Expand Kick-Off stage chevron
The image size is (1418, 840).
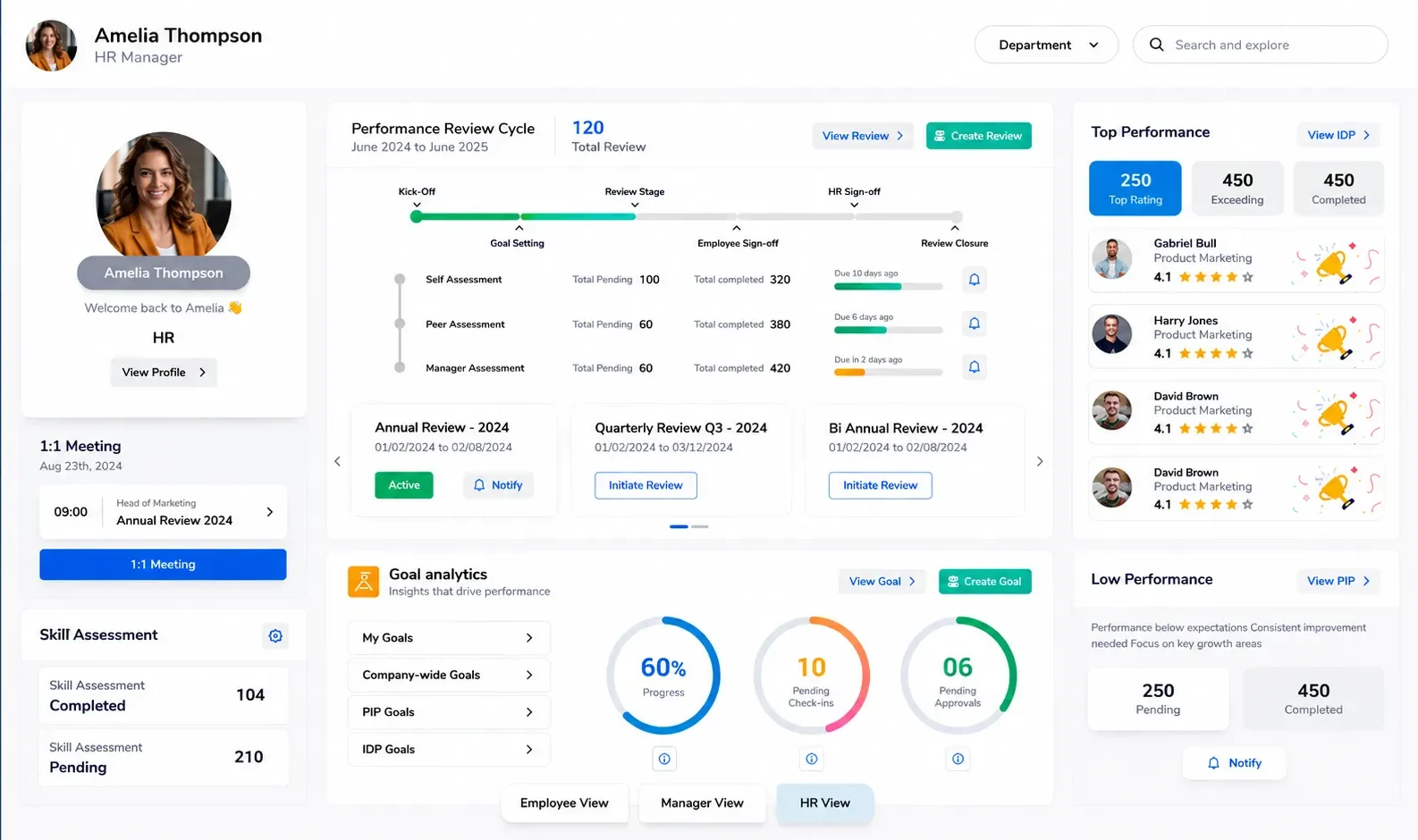tap(417, 206)
